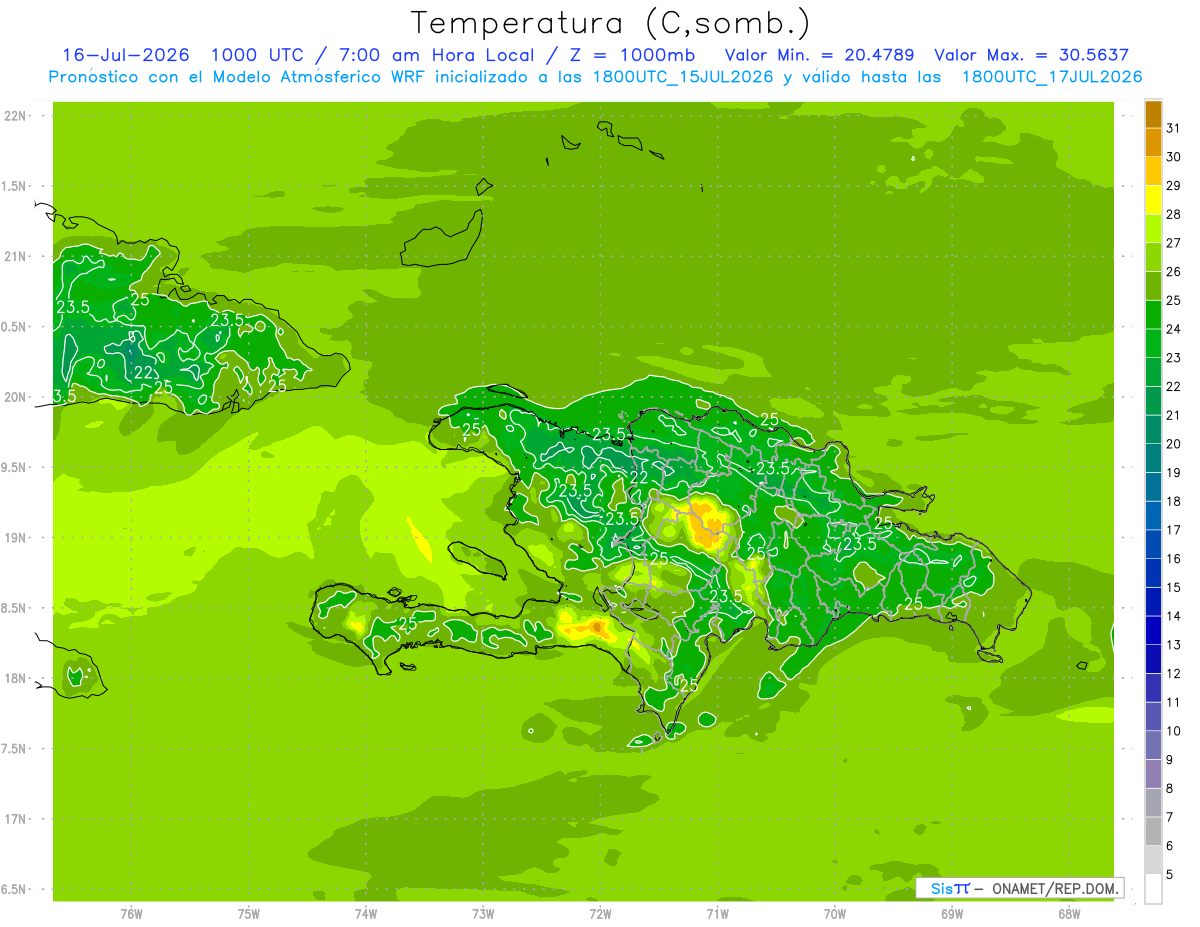Click the '21N' latitude axis label
Image resolution: width=1200 pixels, height=927 pixels.
[17, 256]
